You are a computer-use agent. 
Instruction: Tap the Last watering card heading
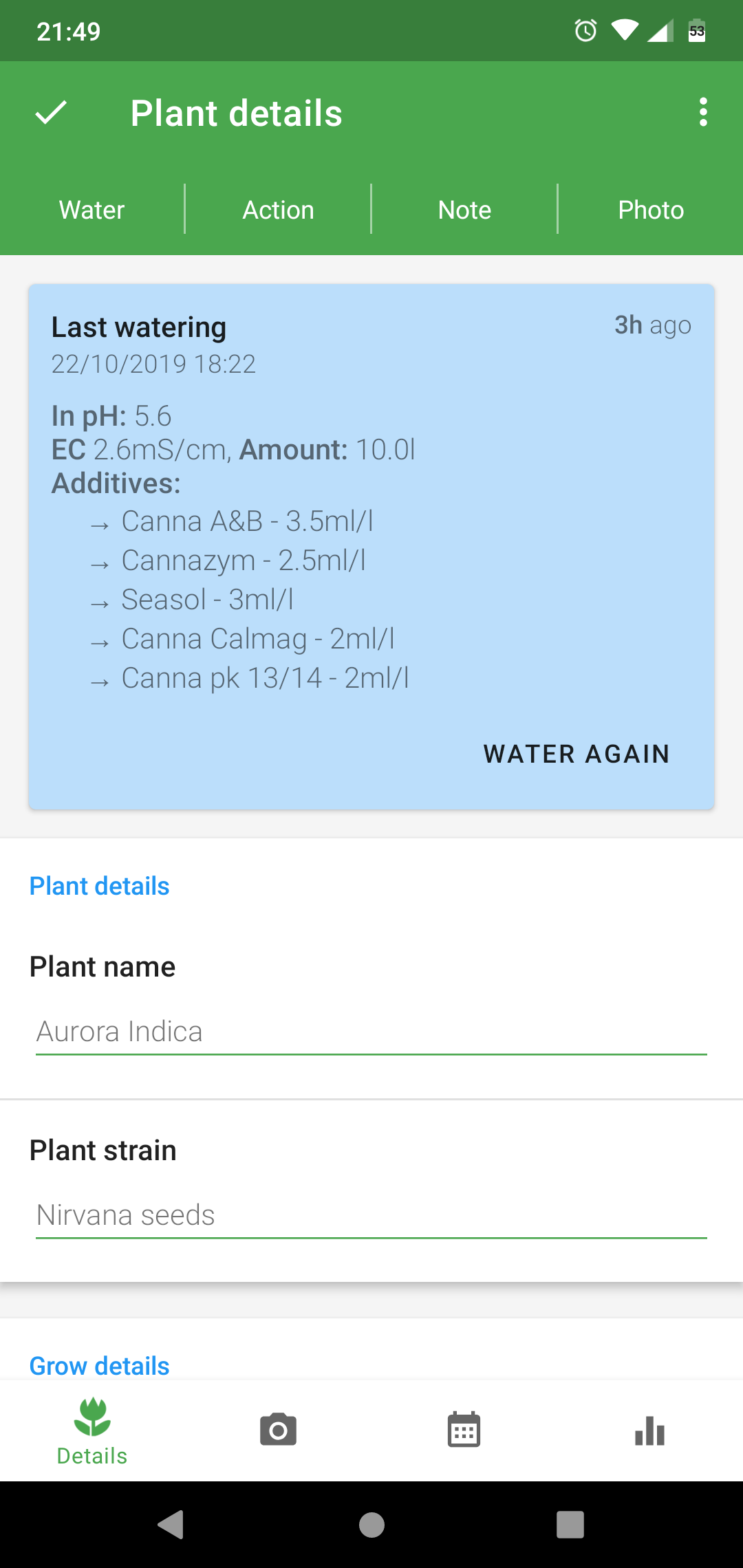(x=139, y=327)
